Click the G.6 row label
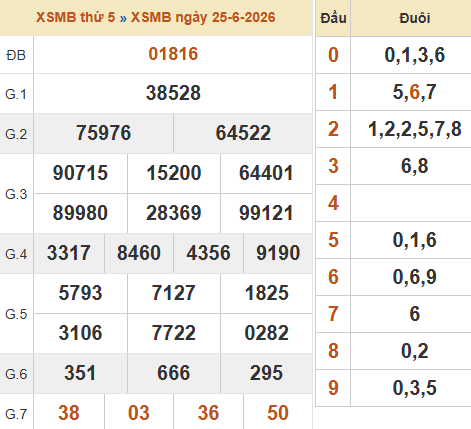Image resolution: width=471 pixels, height=429 pixels. pyautogui.click(x=16, y=374)
